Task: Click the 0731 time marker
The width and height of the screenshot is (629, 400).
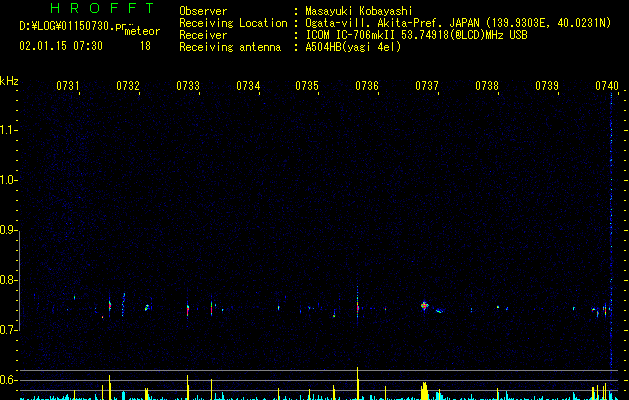Action: pyautogui.click(x=68, y=85)
